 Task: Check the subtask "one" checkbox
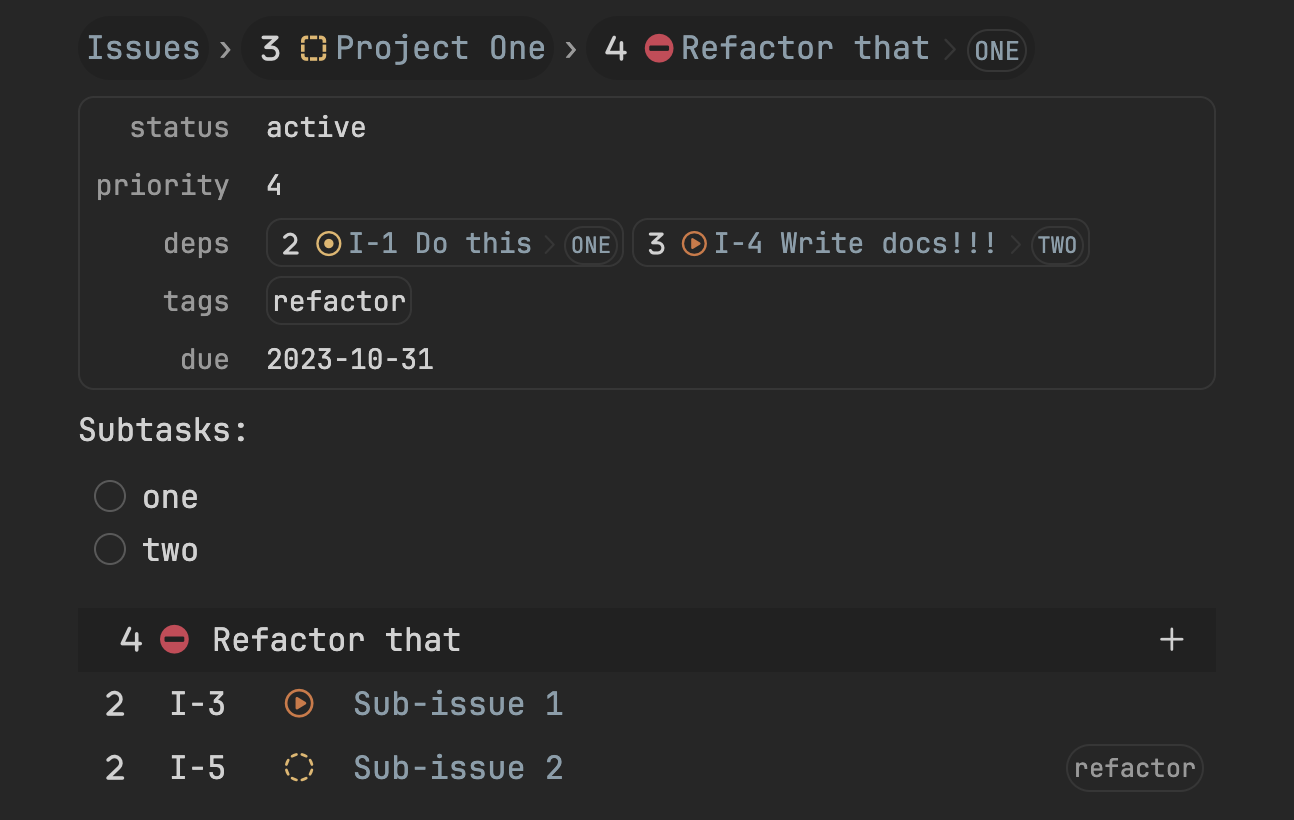(110, 497)
